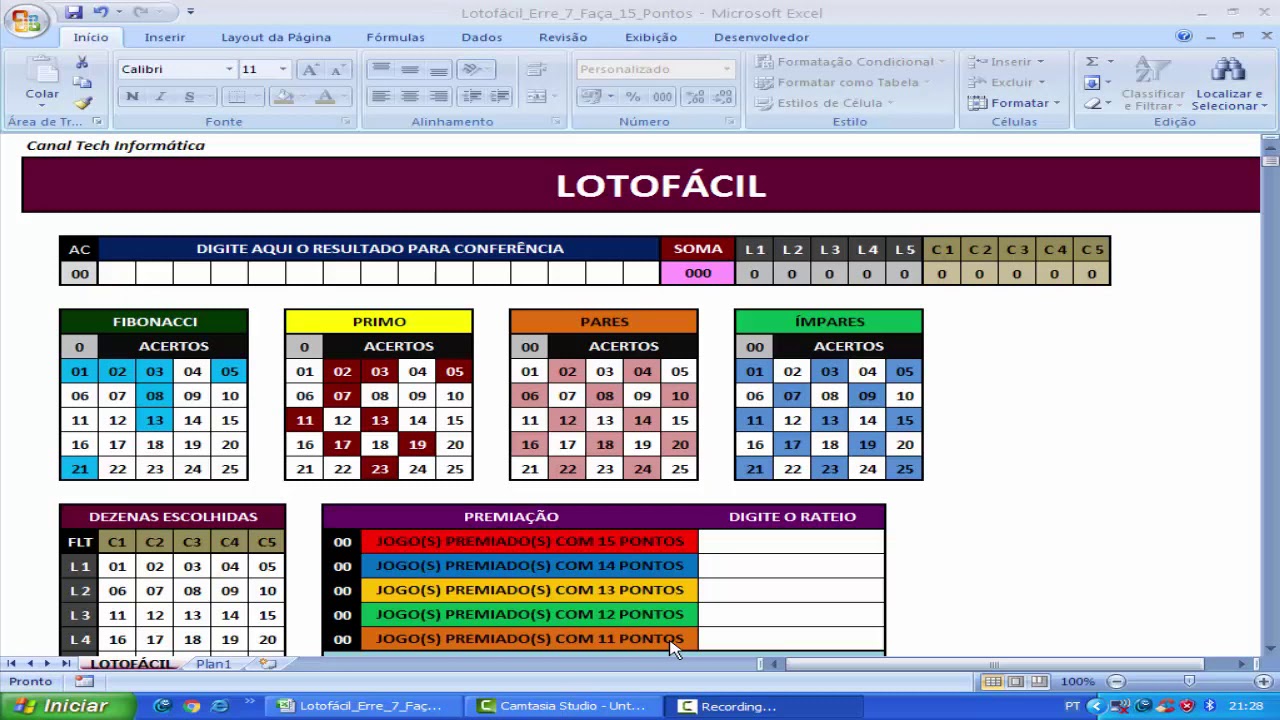Image resolution: width=1280 pixels, height=720 pixels.
Task: Toggle top vertical alignment
Action: [380, 69]
